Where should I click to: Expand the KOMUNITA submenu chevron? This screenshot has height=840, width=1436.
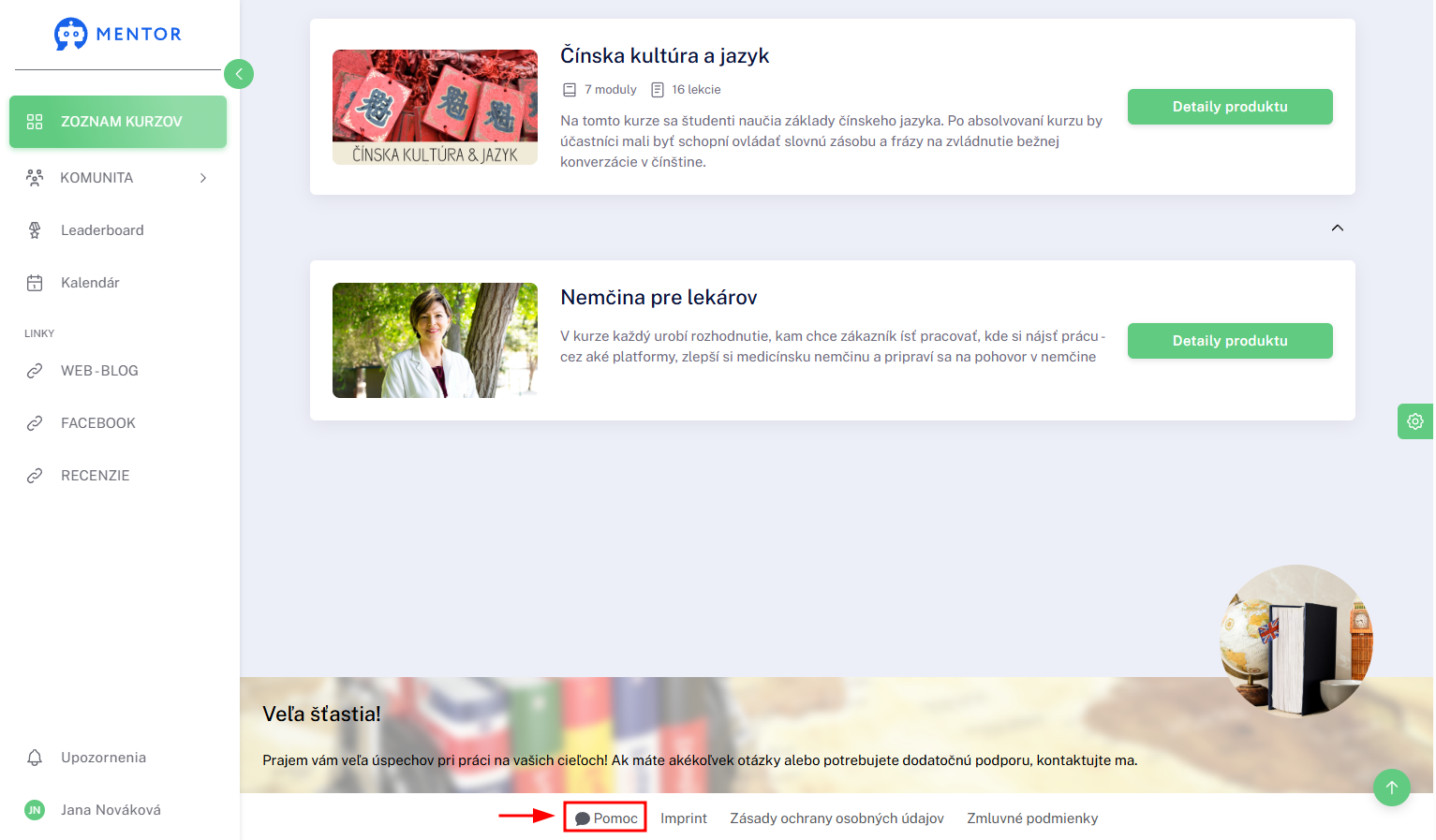(203, 178)
